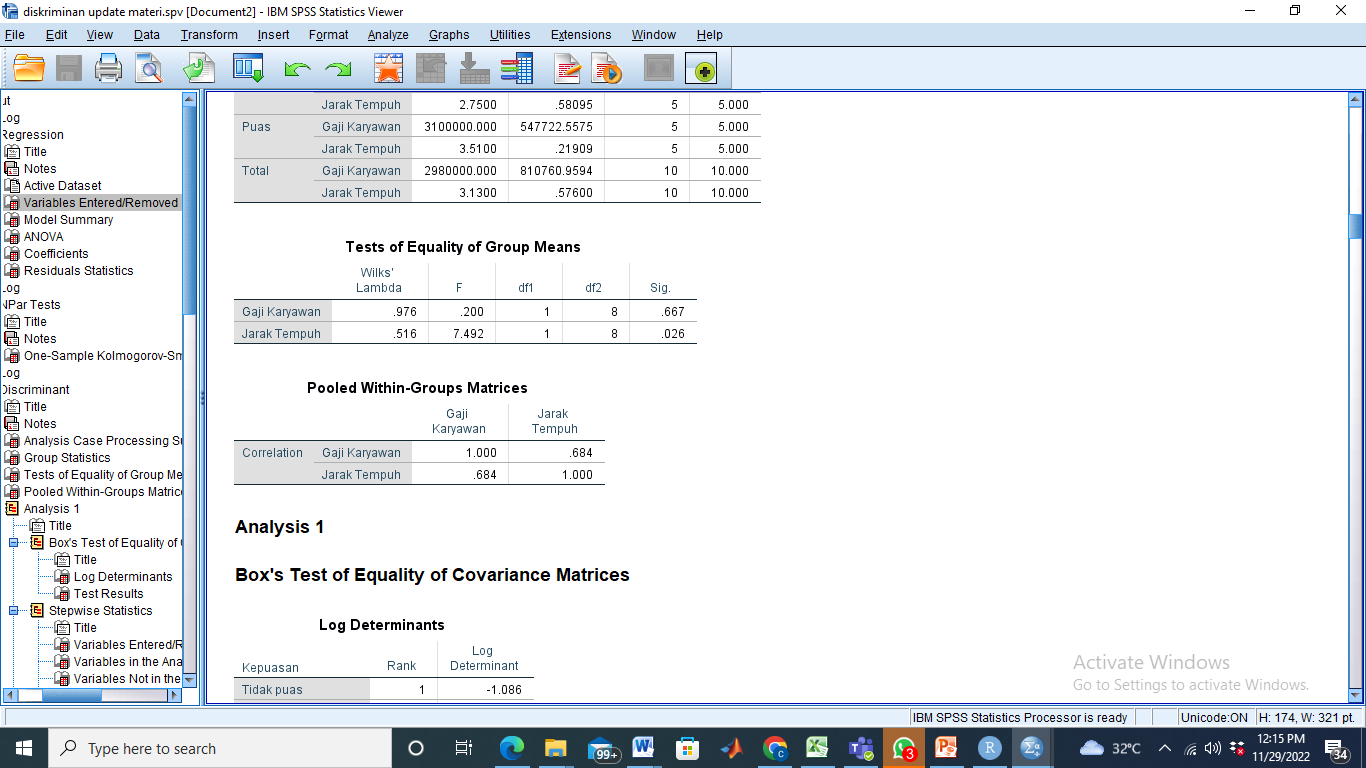The width and height of the screenshot is (1366, 768).
Task: Click the outline pane scroll-down arrow
Action: [x=190, y=679]
